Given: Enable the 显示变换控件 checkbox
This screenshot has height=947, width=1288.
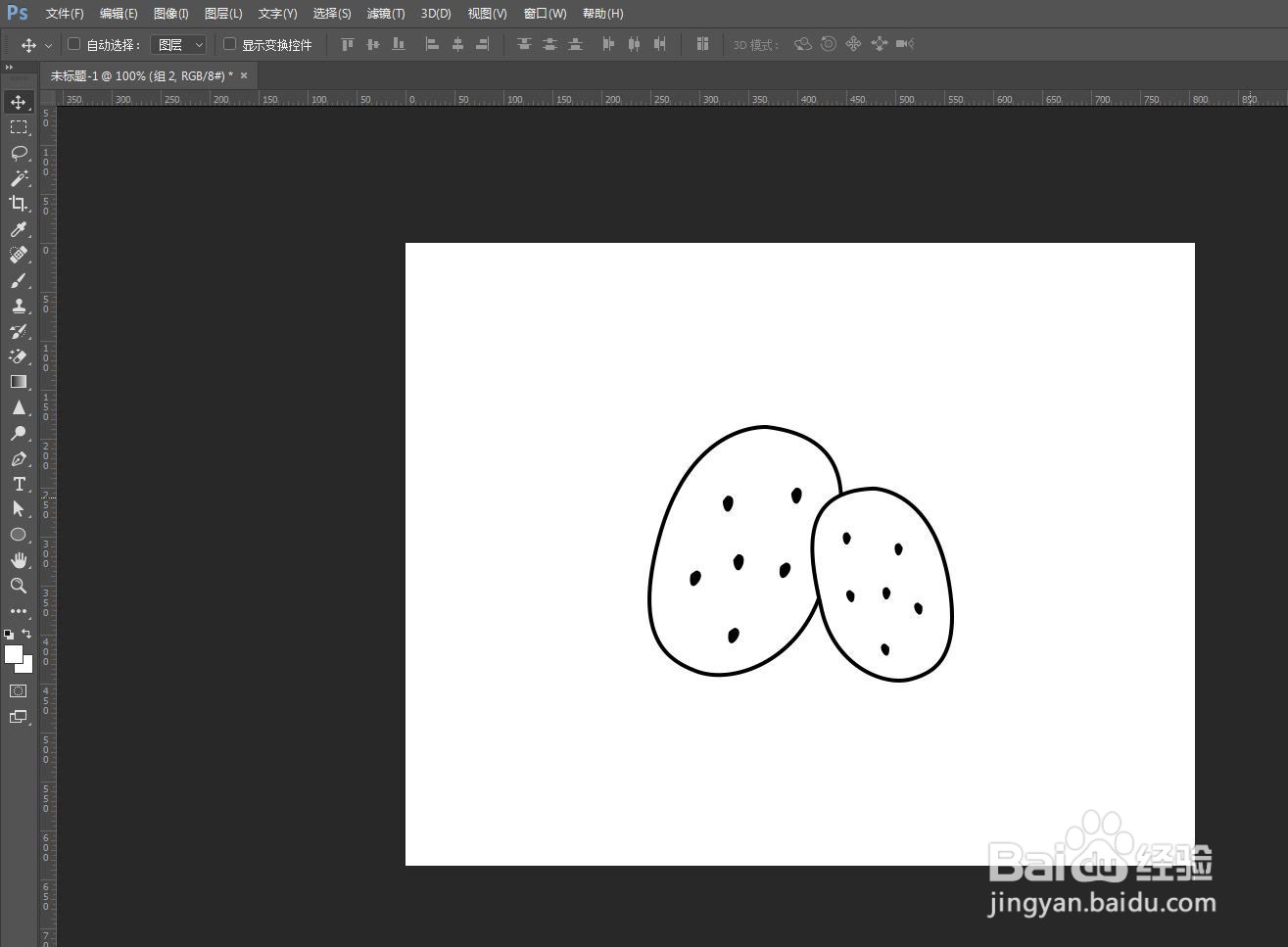Looking at the screenshot, I should point(230,44).
